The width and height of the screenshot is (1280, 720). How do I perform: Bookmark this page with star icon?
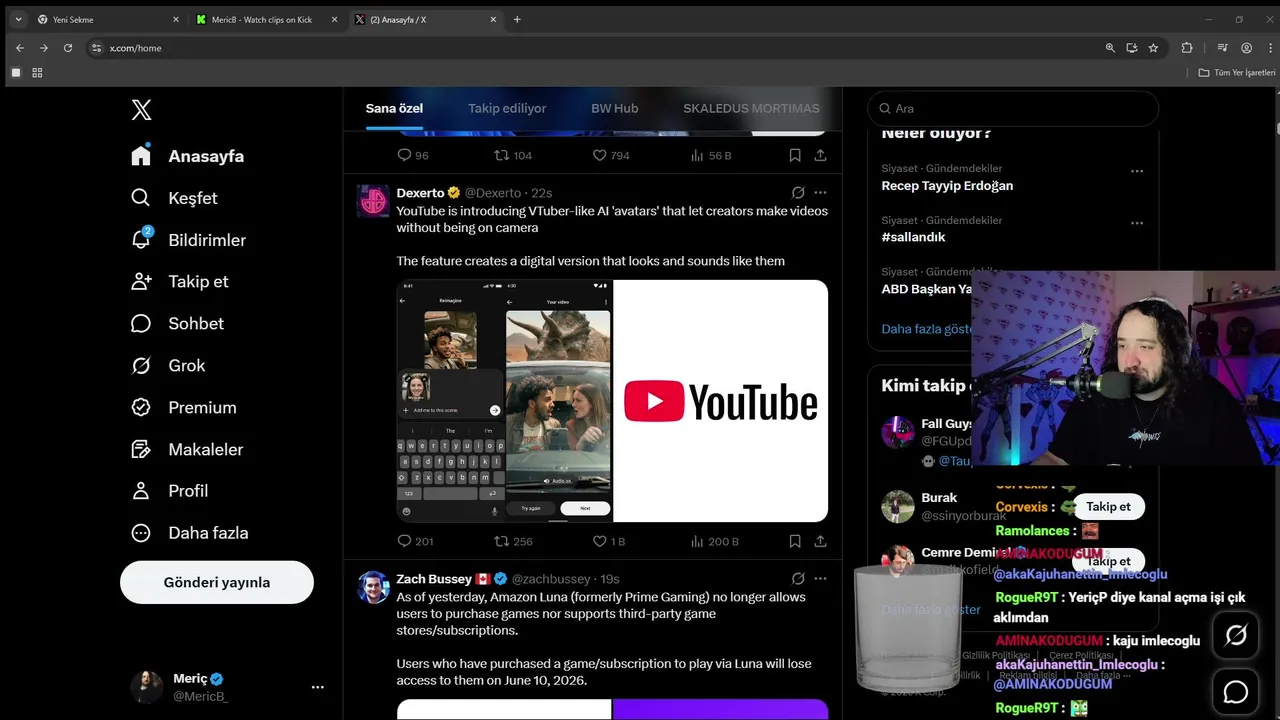pos(1153,48)
